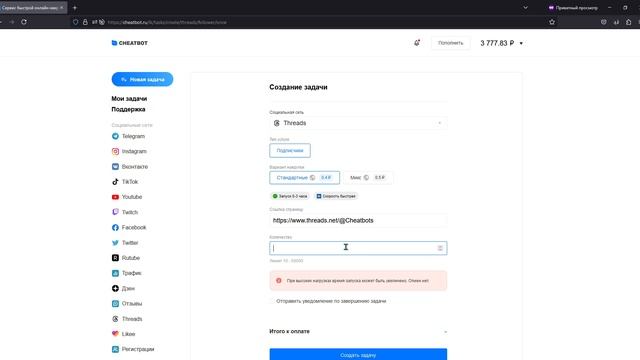Enable notification on task completion checkbox
The image size is (640, 360).
pyautogui.click(x=272, y=301)
